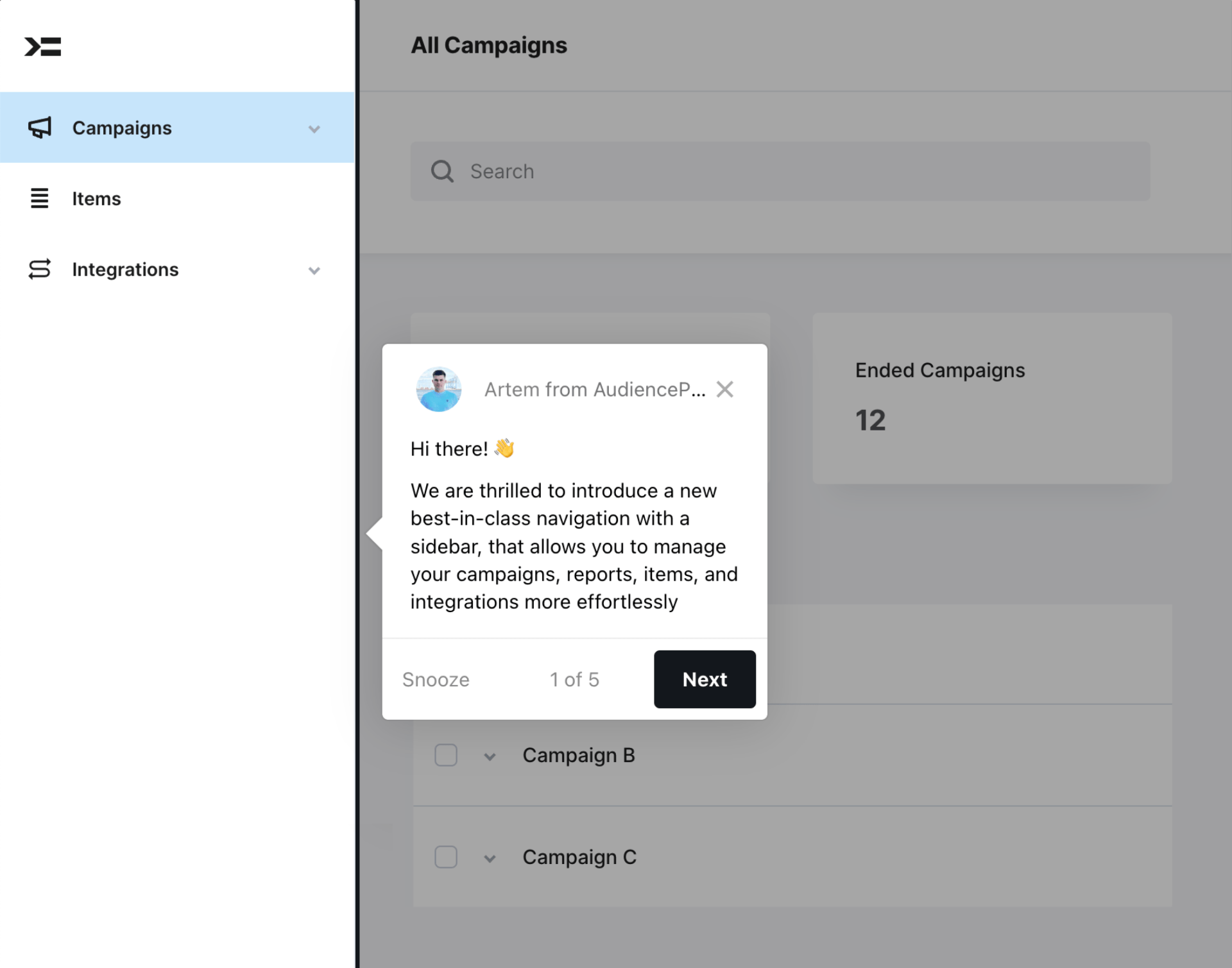
Task: Click the app logo in the sidebar
Action: click(x=42, y=47)
